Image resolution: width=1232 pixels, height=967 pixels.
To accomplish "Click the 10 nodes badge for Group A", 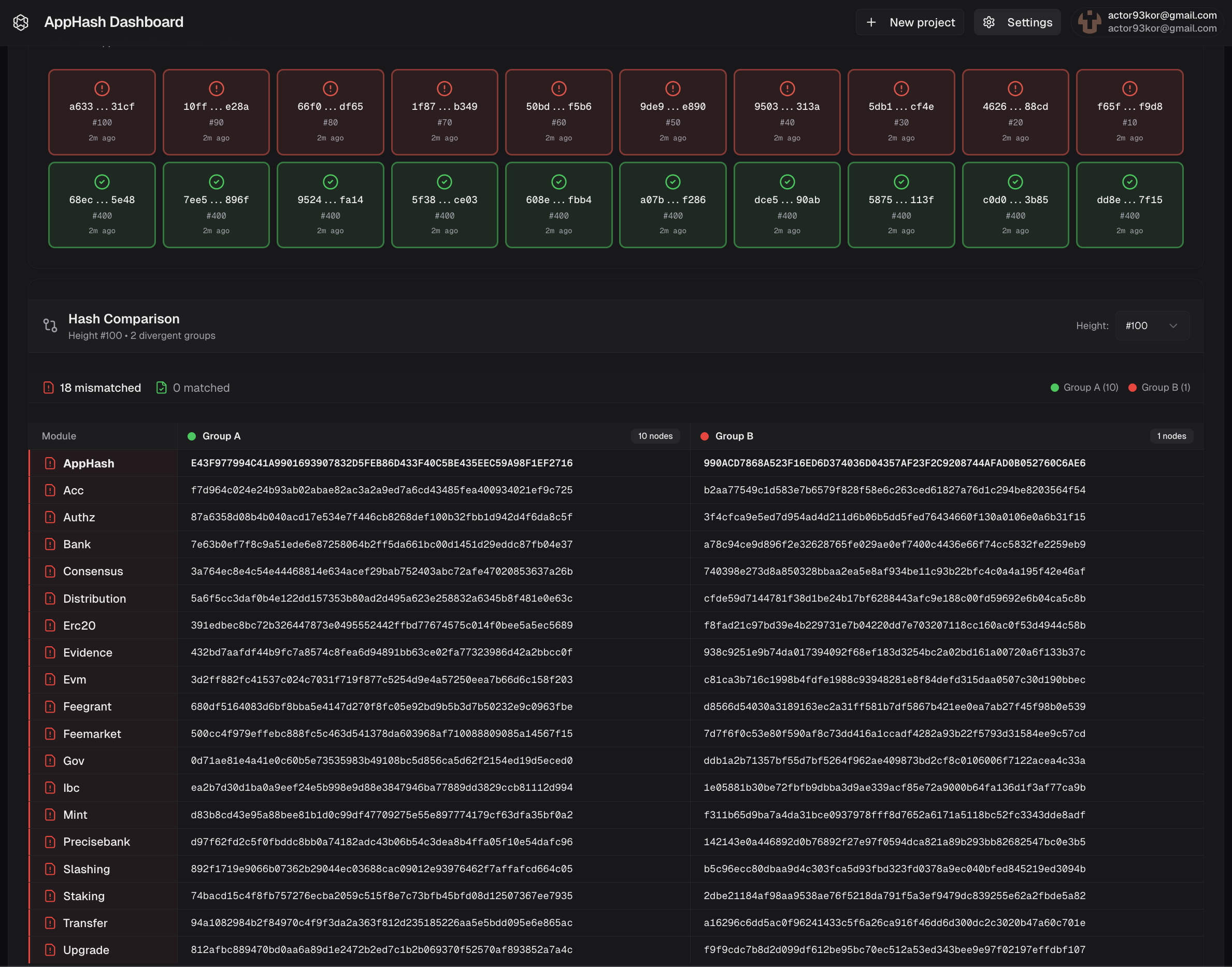I will tap(655, 436).
